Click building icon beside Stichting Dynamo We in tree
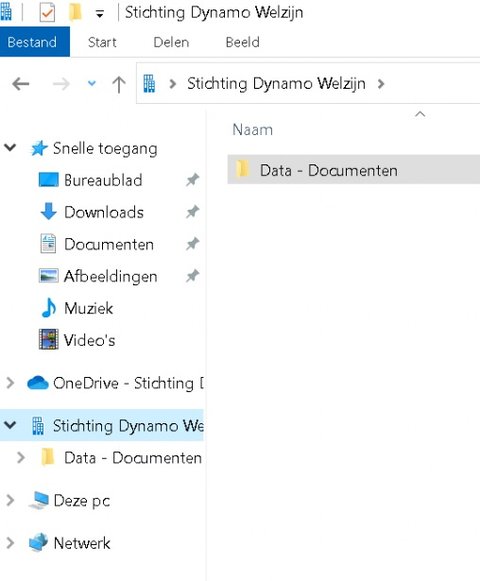The width and height of the screenshot is (480, 581). click(x=38, y=425)
